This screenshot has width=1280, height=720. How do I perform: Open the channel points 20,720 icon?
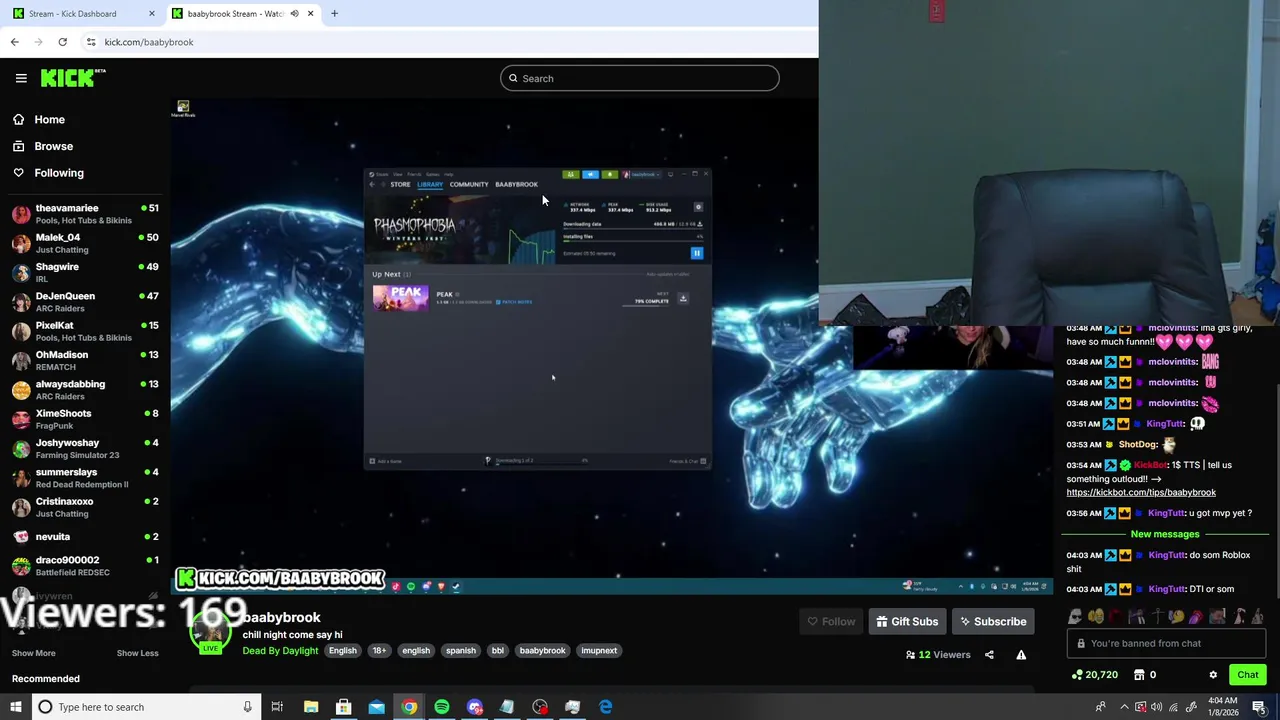1076,675
